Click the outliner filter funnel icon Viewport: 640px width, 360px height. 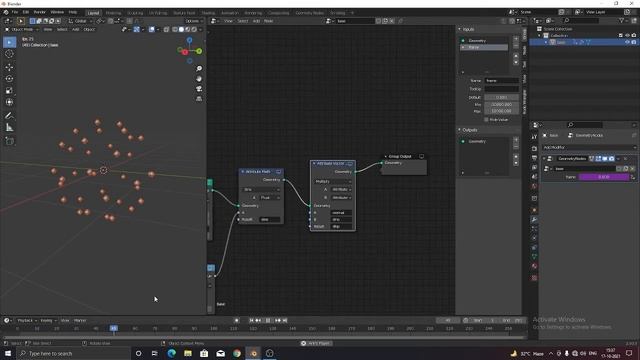pos(621,20)
